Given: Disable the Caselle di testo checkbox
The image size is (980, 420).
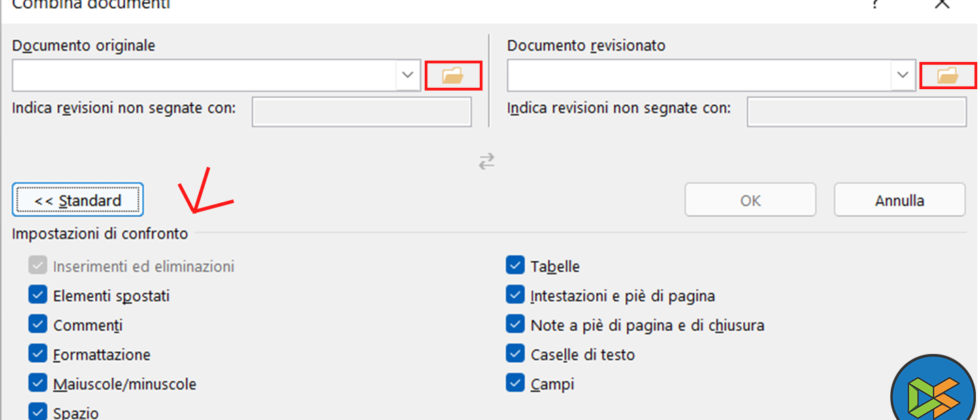Looking at the screenshot, I should pos(516,354).
